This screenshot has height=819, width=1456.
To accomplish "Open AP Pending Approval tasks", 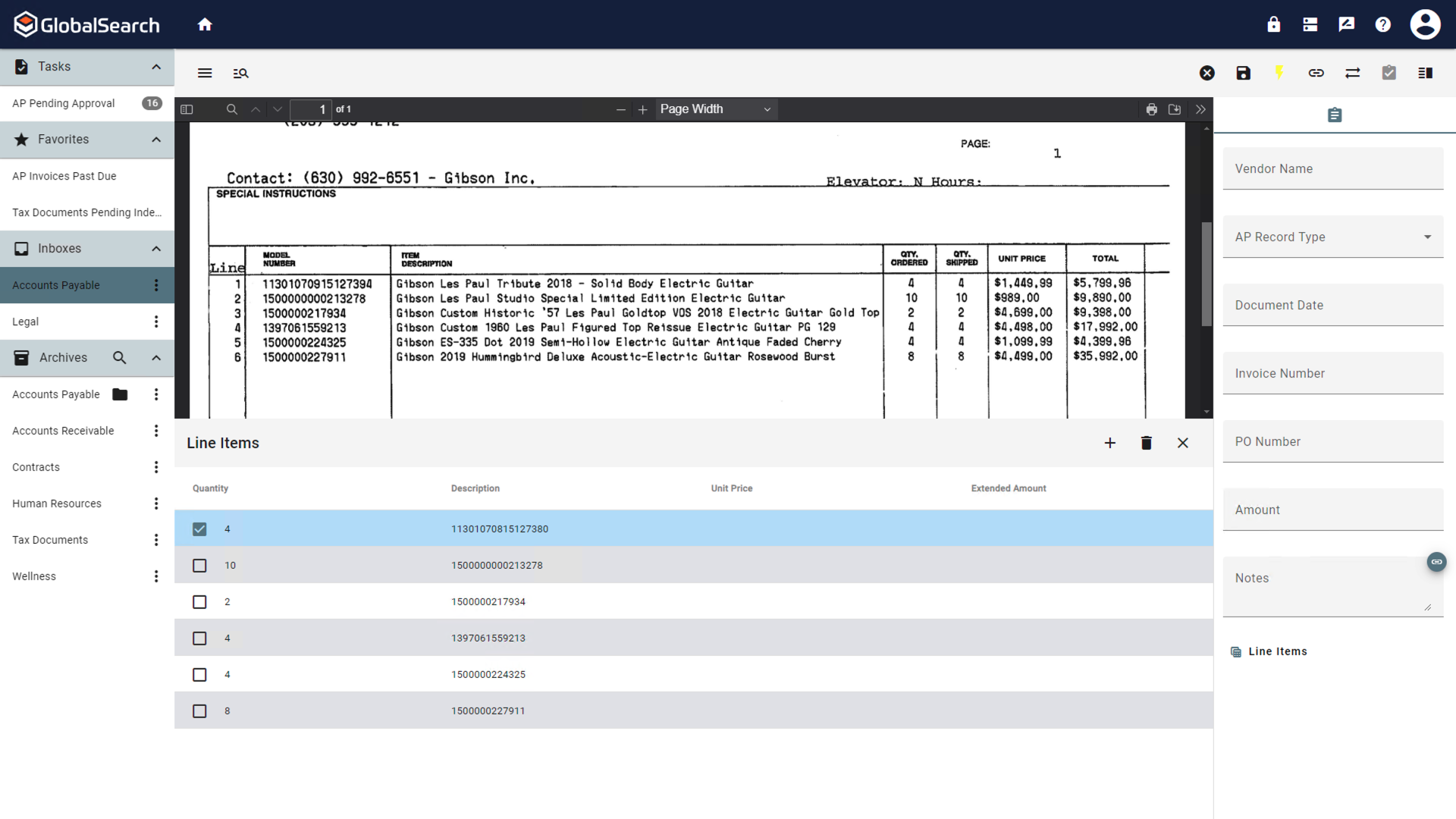I will (x=63, y=103).
